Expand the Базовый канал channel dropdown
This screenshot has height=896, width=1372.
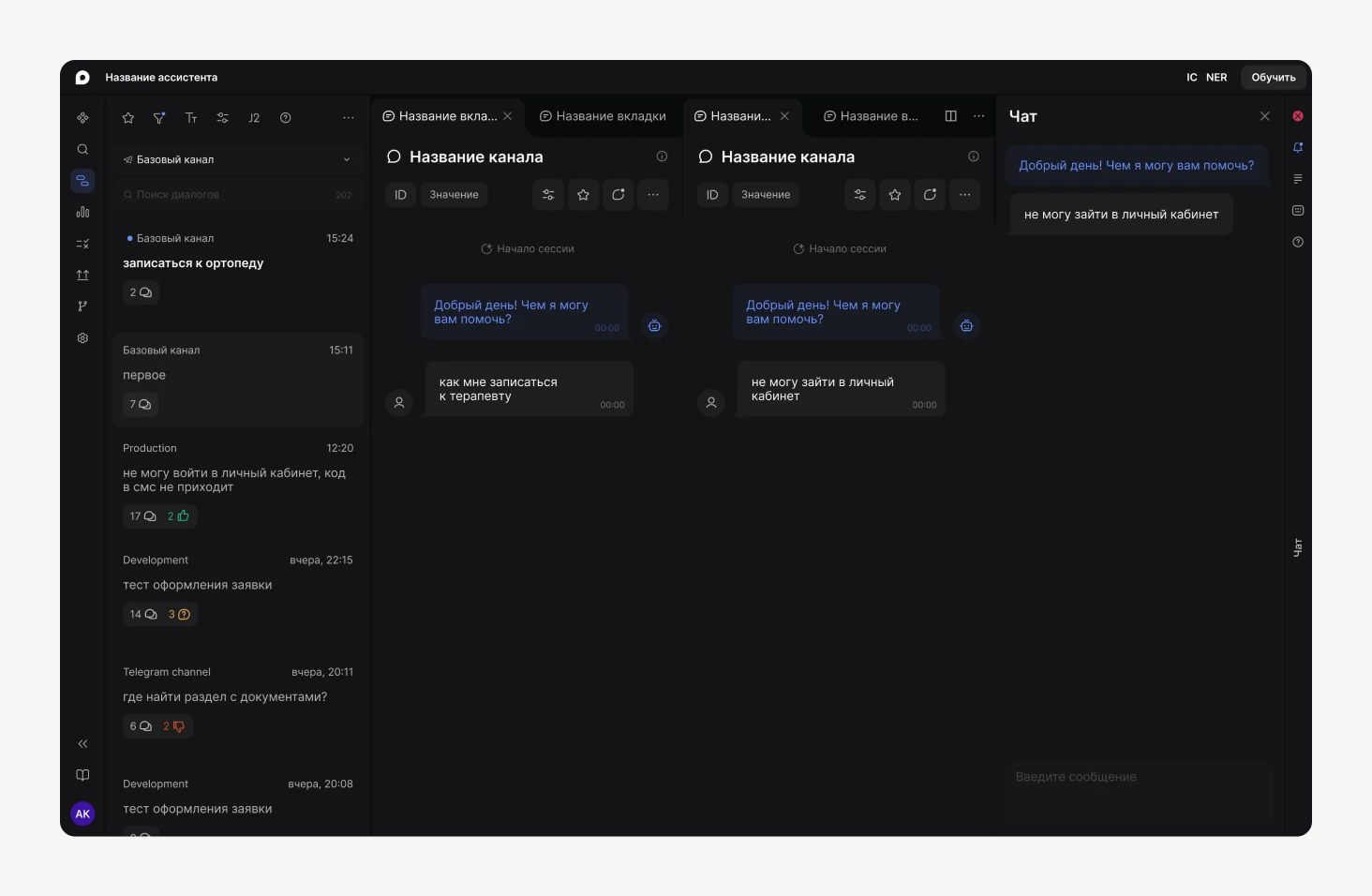tap(238, 159)
